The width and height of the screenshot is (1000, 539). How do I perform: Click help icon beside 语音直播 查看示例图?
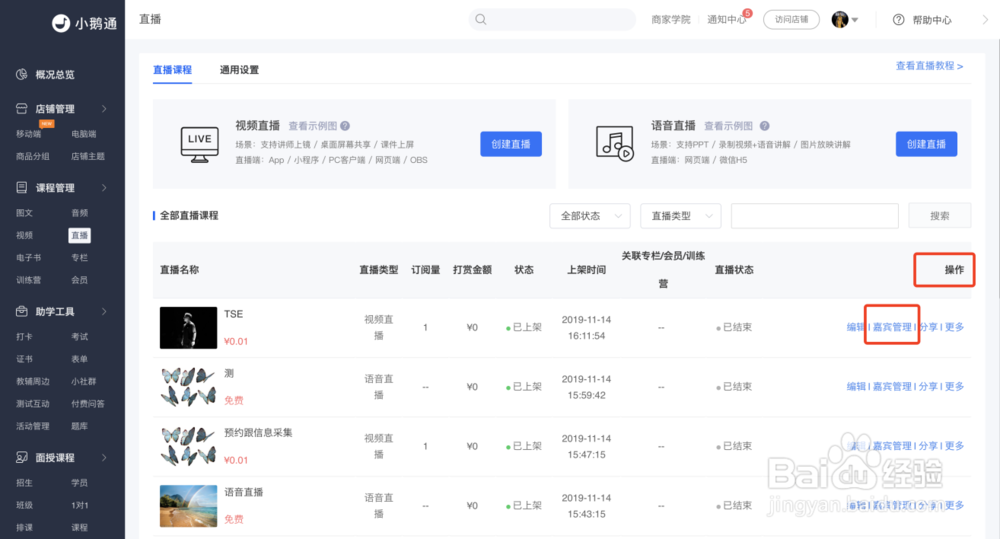point(765,126)
